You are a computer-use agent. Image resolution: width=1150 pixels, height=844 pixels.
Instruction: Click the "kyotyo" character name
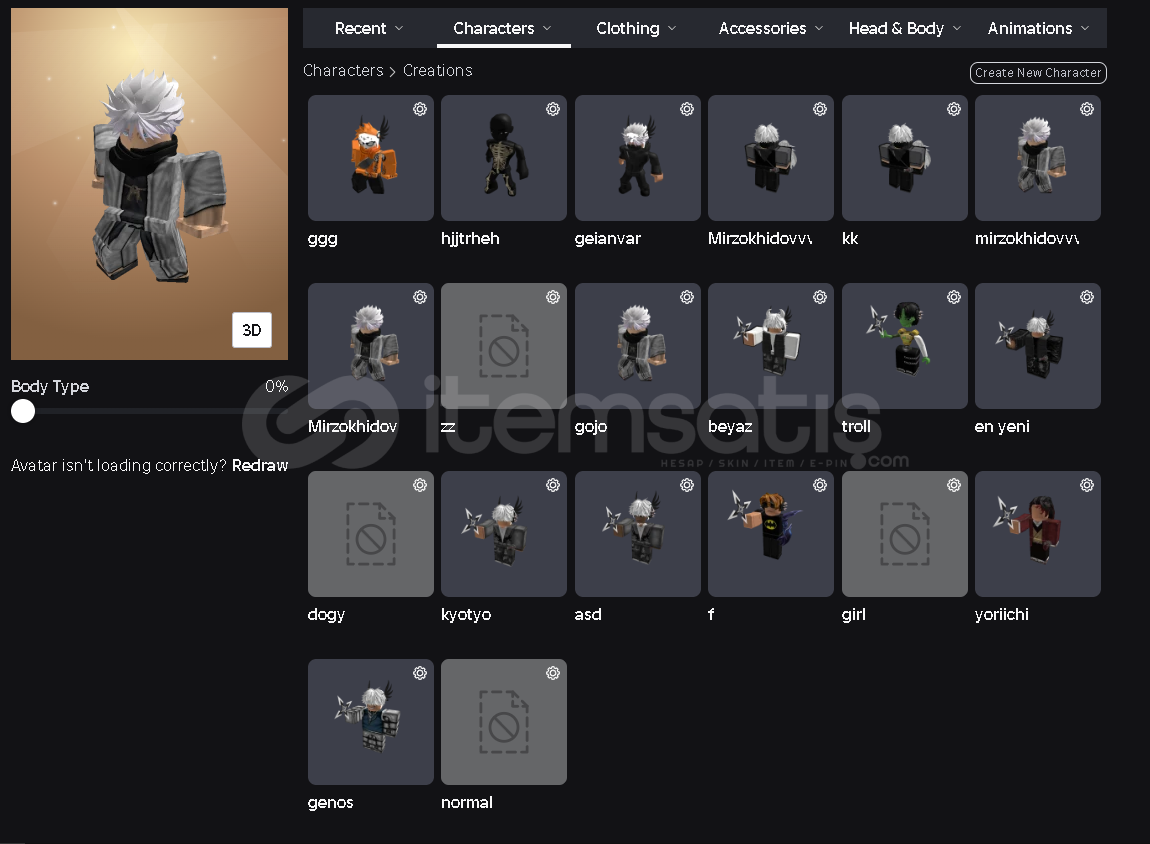[x=466, y=614]
